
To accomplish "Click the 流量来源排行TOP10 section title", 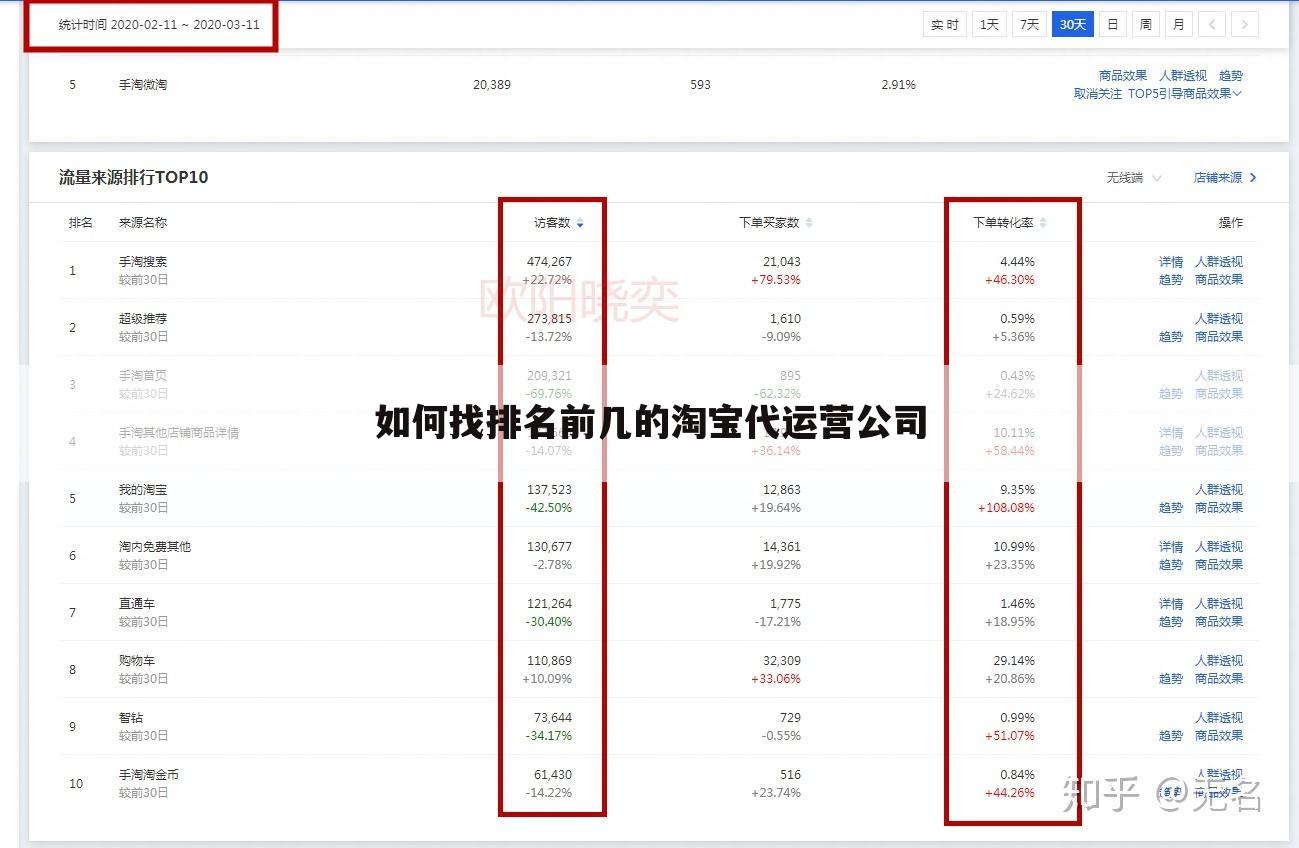I will click(133, 178).
